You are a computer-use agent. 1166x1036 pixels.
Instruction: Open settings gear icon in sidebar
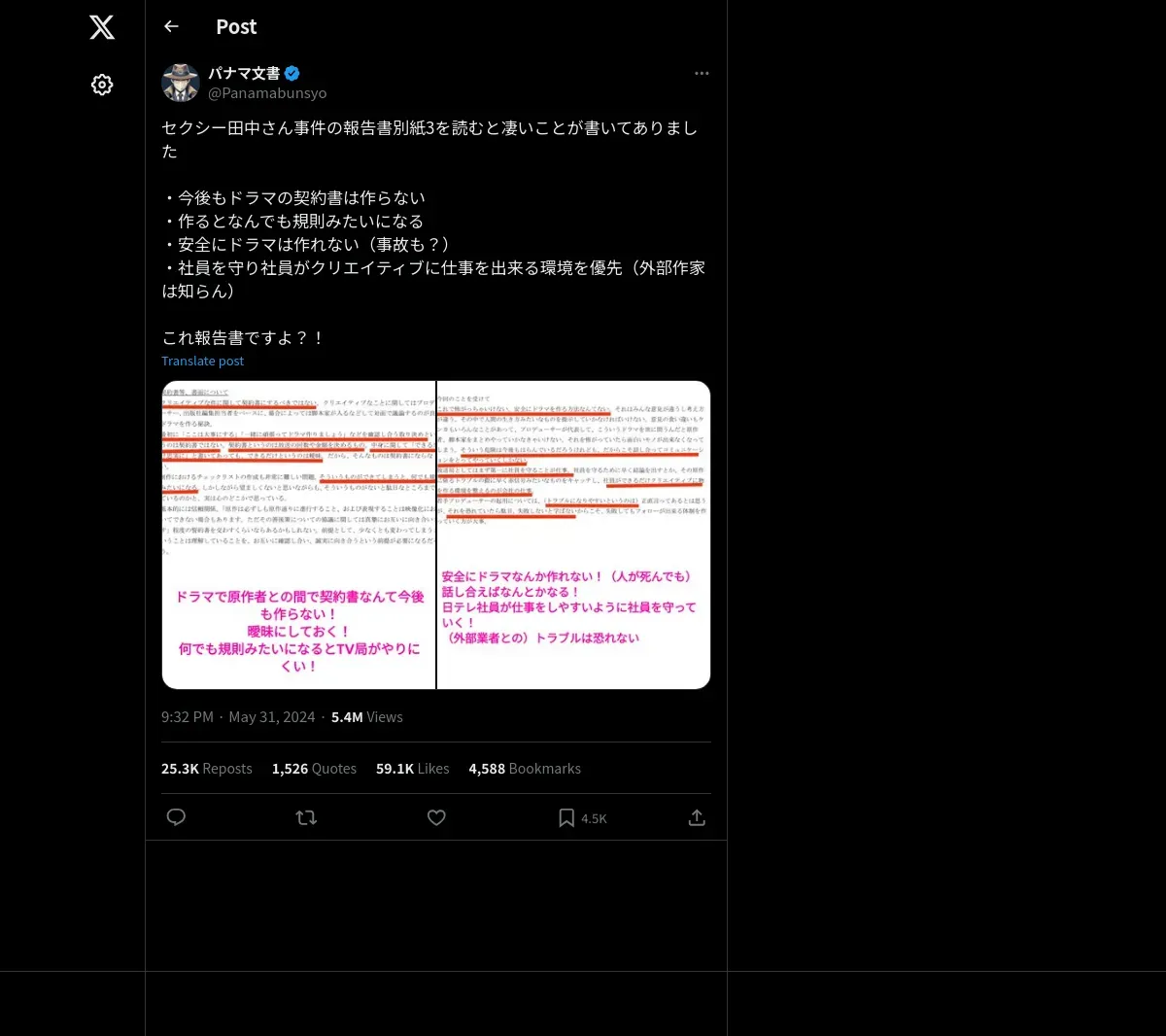(x=102, y=85)
